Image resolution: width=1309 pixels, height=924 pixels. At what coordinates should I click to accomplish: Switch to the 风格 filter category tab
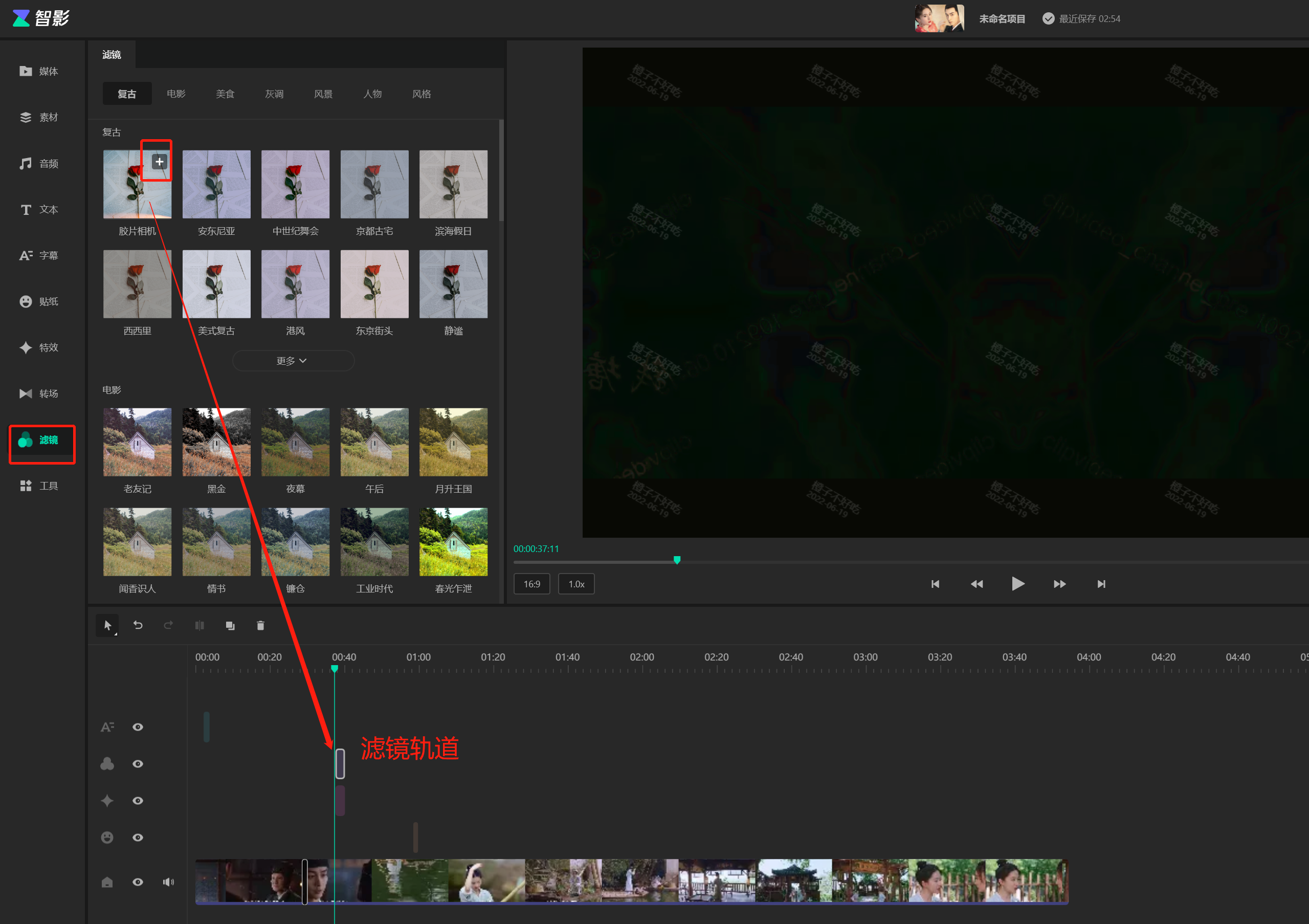pos(421,94)
